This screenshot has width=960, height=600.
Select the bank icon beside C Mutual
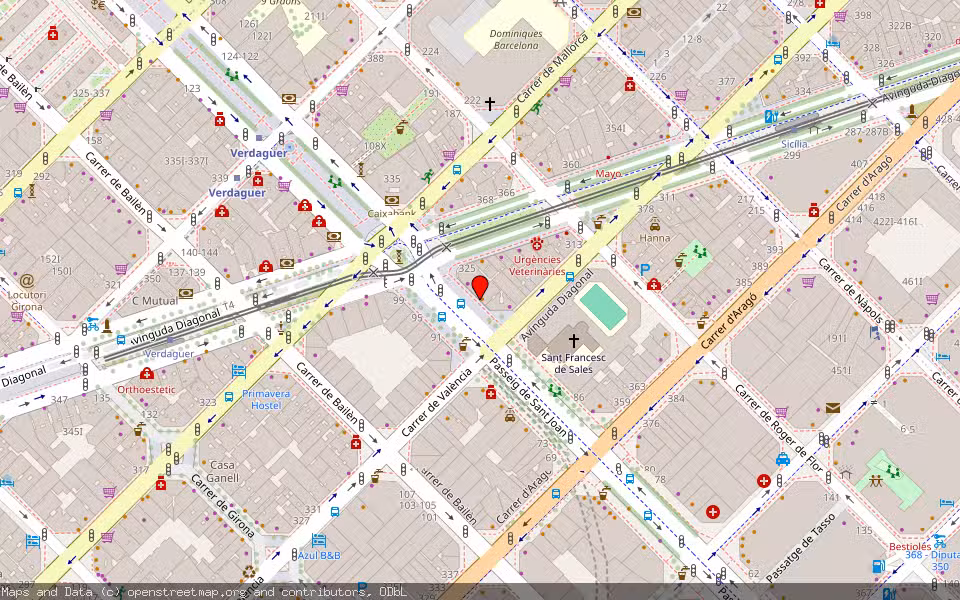(186, 293)
